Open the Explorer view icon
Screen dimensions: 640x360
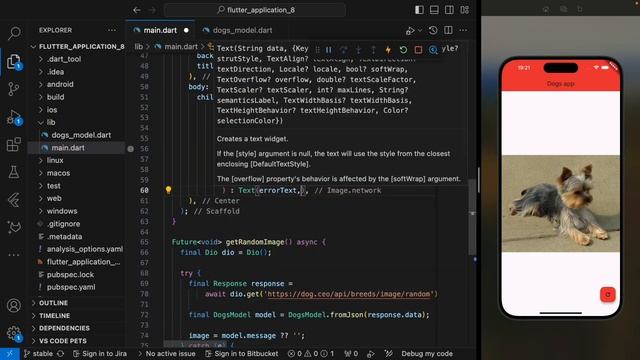pos(14,62)
